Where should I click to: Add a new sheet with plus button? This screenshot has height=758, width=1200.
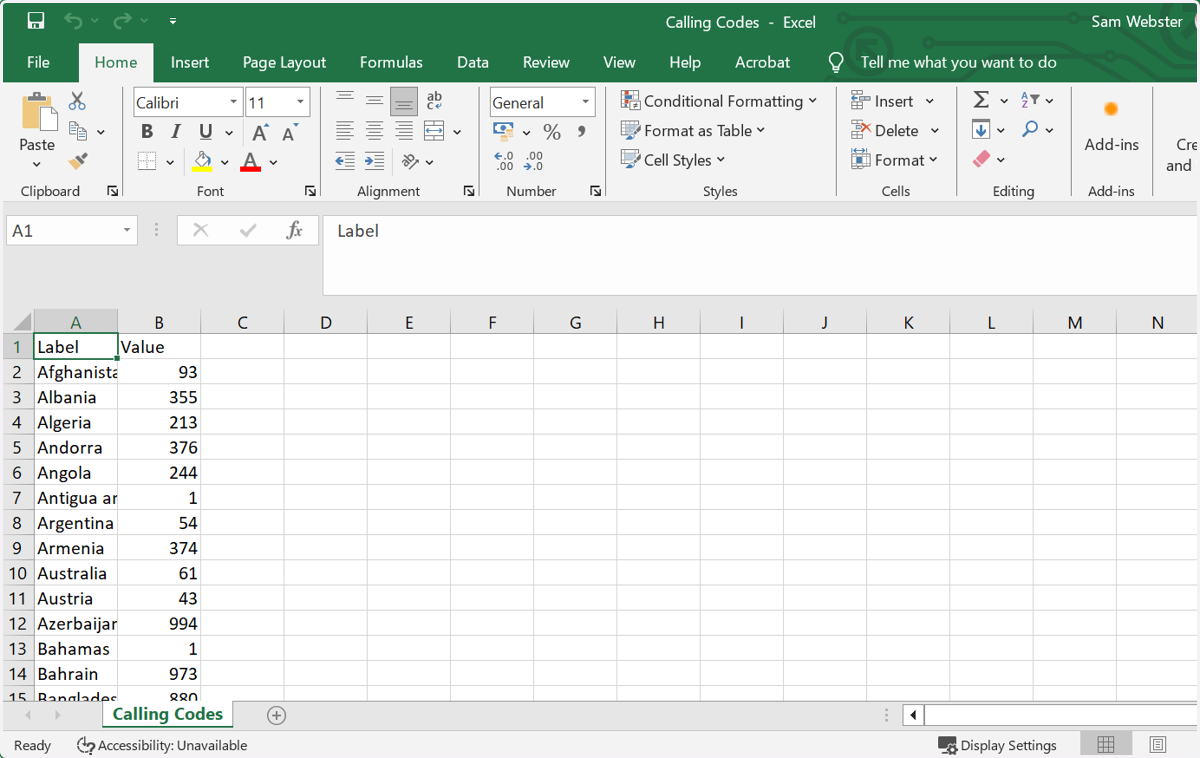(277, 715)
